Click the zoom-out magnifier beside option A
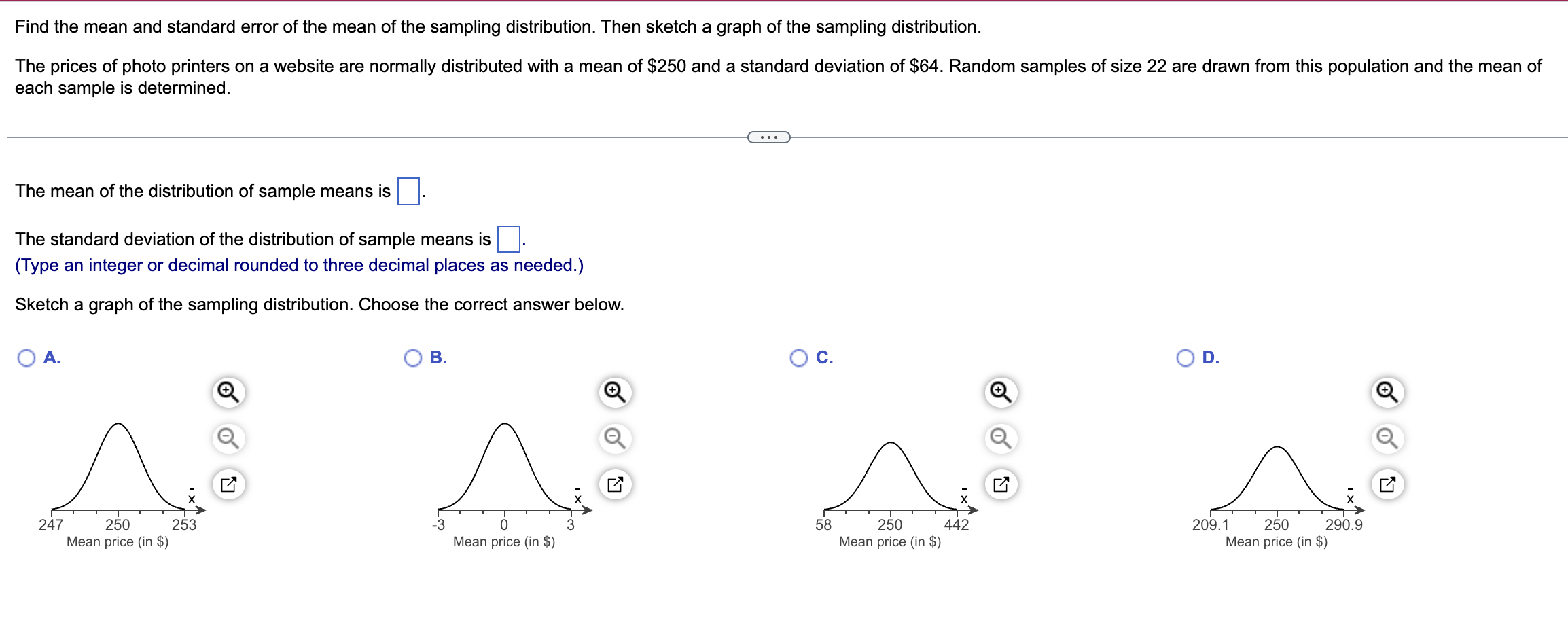Viewport: 1568px width, 625px height. (229, 437)
